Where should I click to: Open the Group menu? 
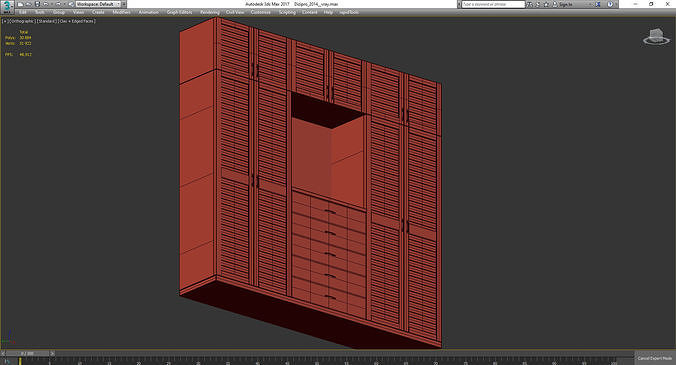point(59,12)
